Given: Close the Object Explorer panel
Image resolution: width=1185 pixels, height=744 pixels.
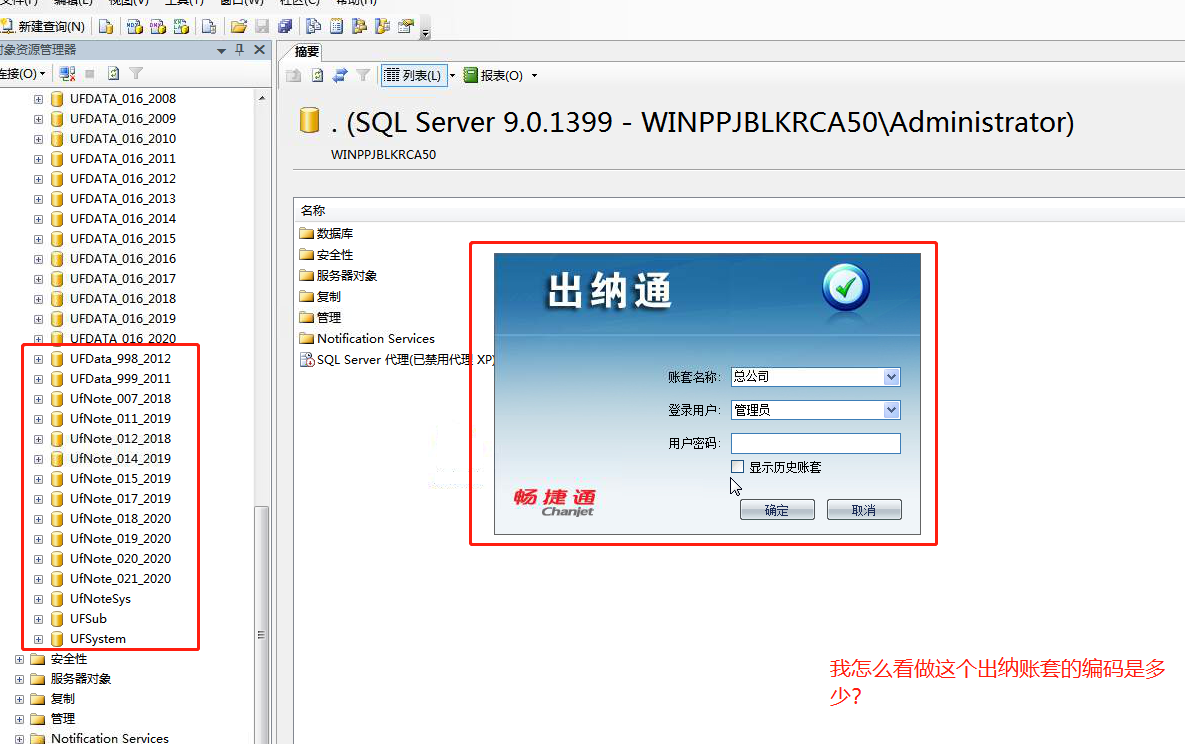Looking at the screenshot, I should click(259, 50).
